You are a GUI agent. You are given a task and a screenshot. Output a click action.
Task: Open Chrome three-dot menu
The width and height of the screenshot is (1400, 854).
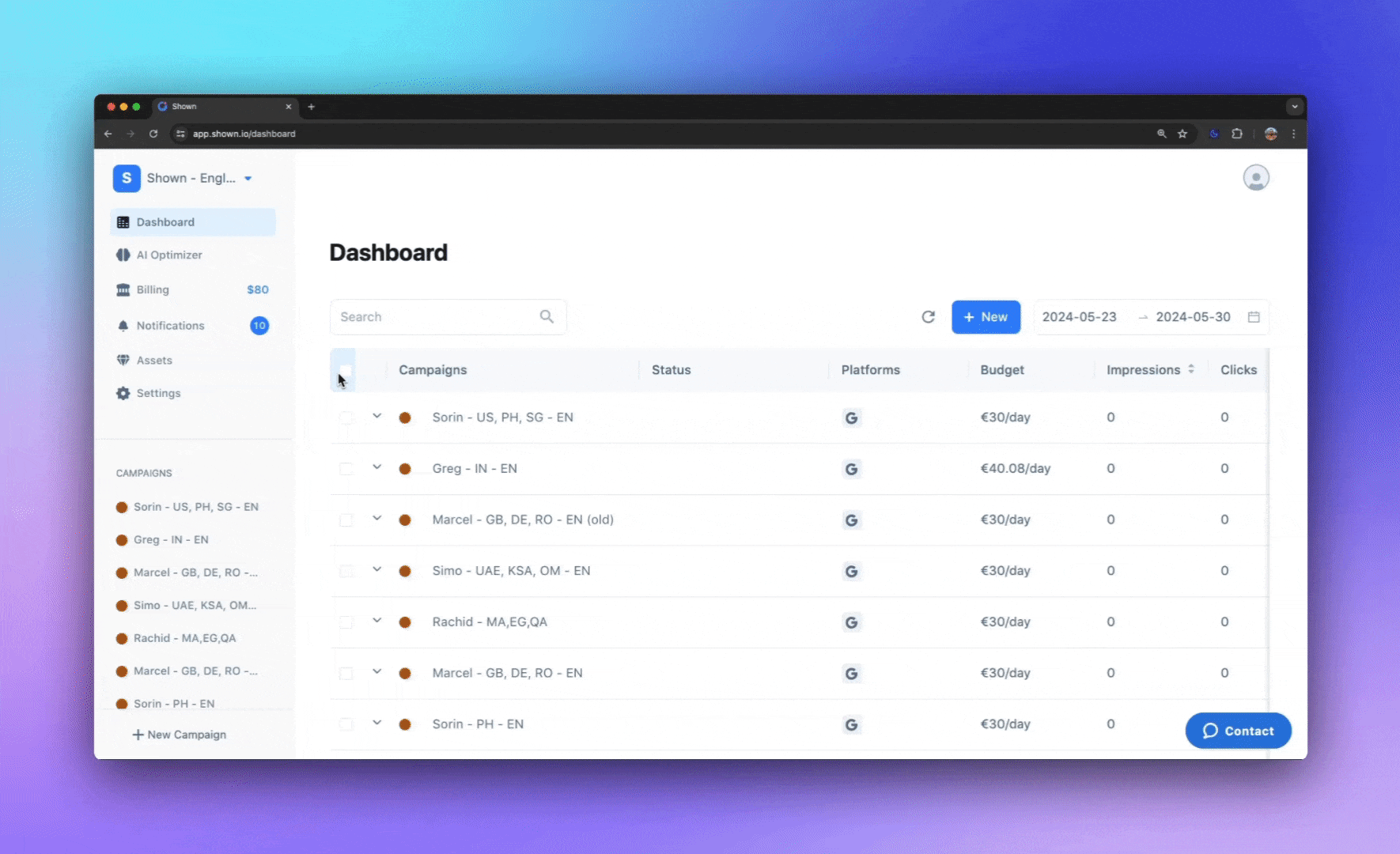pos(1294,134)
